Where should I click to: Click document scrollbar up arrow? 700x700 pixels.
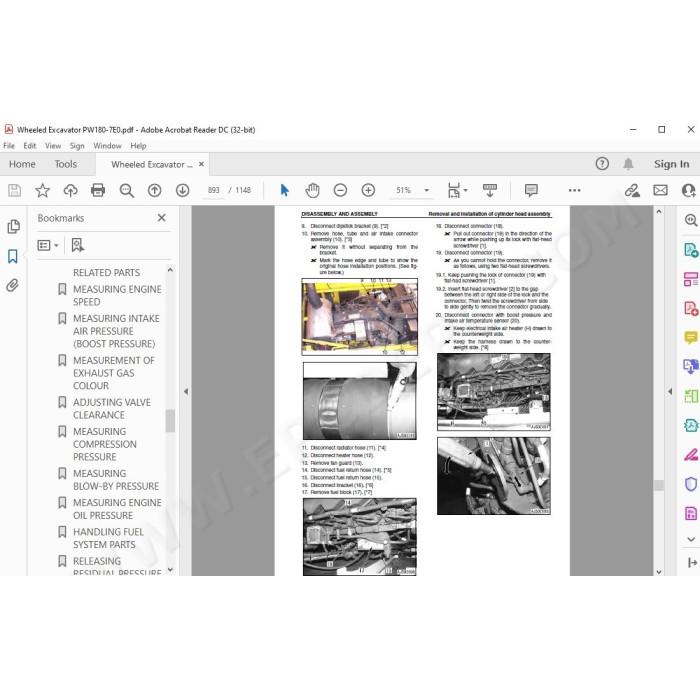[x=659, y=212]
